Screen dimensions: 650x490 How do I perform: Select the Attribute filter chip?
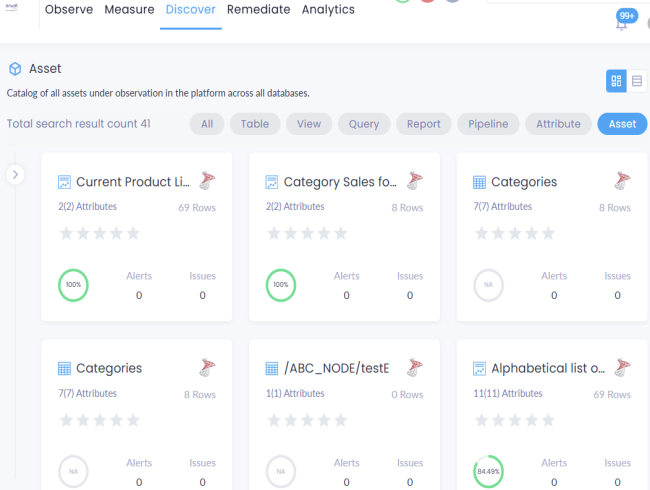tap(558, 124)
